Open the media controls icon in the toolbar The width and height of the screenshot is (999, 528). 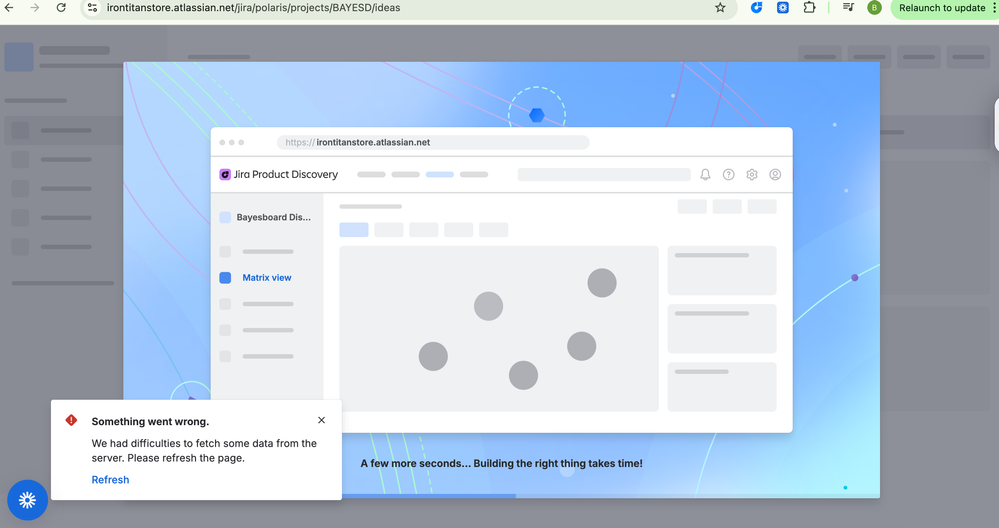pos(848,8)
